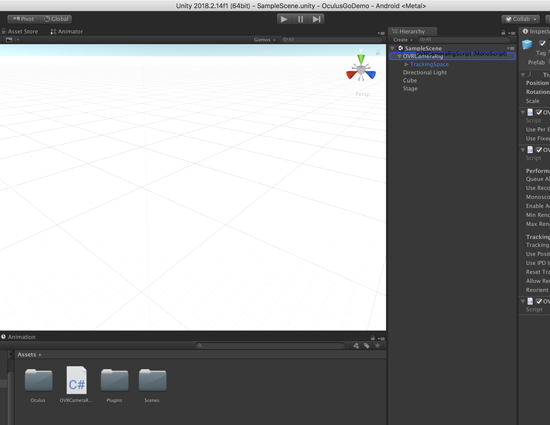Select the Hierarchy tab
This screenshot has height=425, width=550.
[x=412, y=32]
